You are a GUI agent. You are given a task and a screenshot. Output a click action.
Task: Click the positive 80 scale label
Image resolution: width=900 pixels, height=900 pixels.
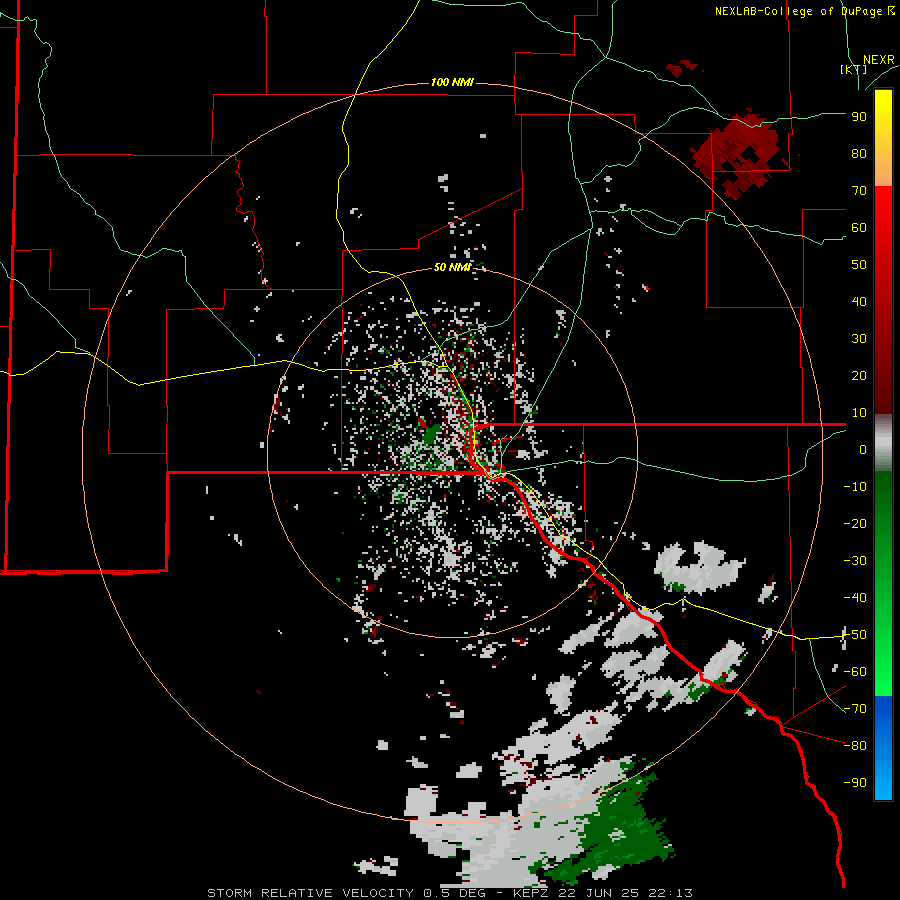pos(859,154)
